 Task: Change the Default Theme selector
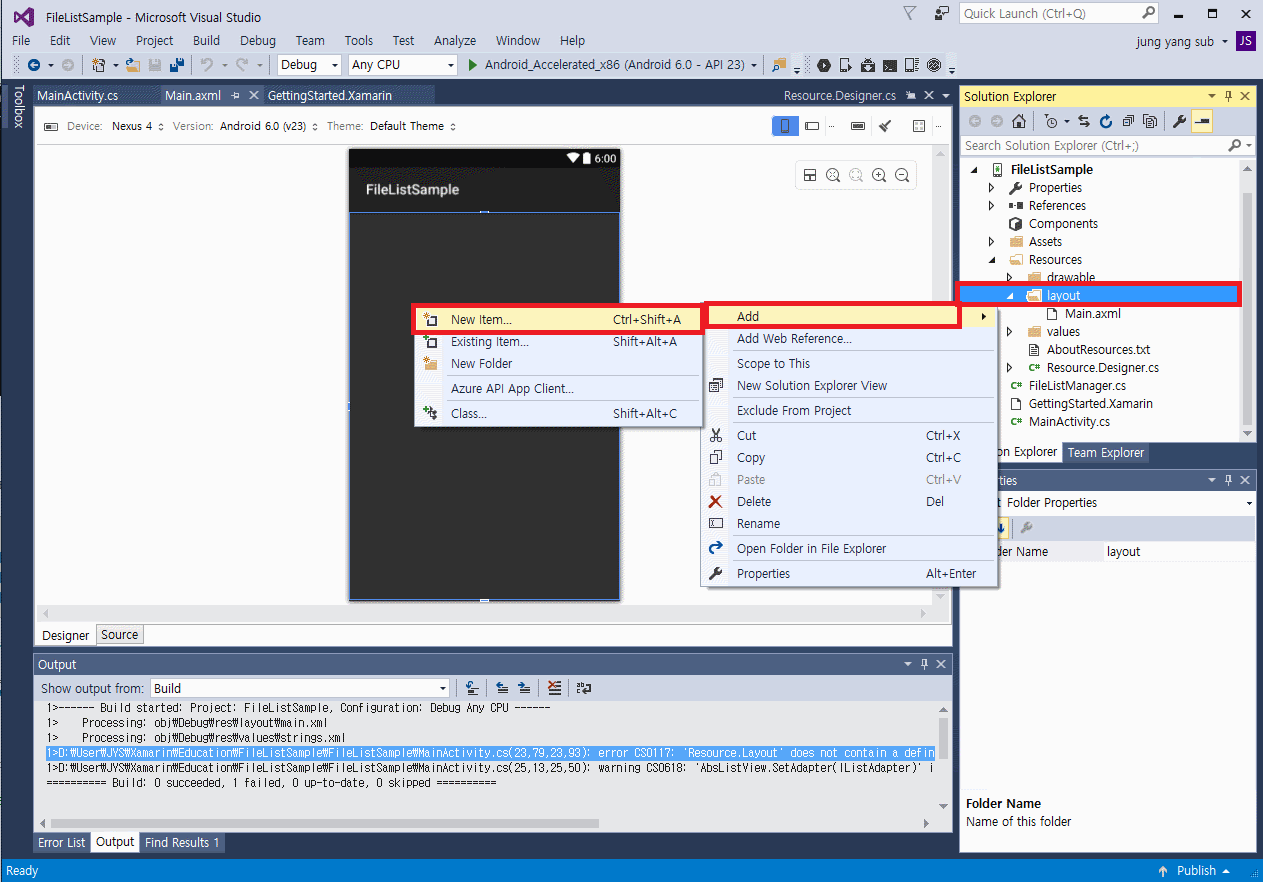coord(413,126)
